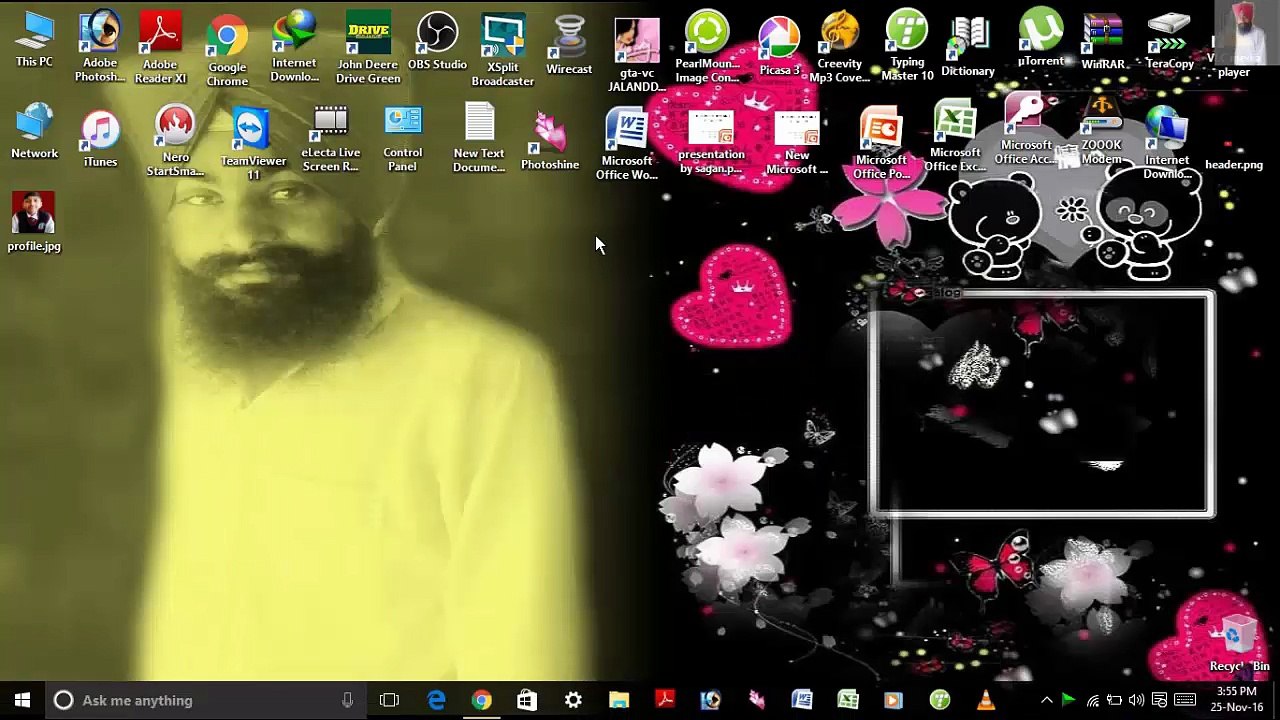
Task: Open Microsoft Office Word desktop shortcut
Action: (627, 145)
